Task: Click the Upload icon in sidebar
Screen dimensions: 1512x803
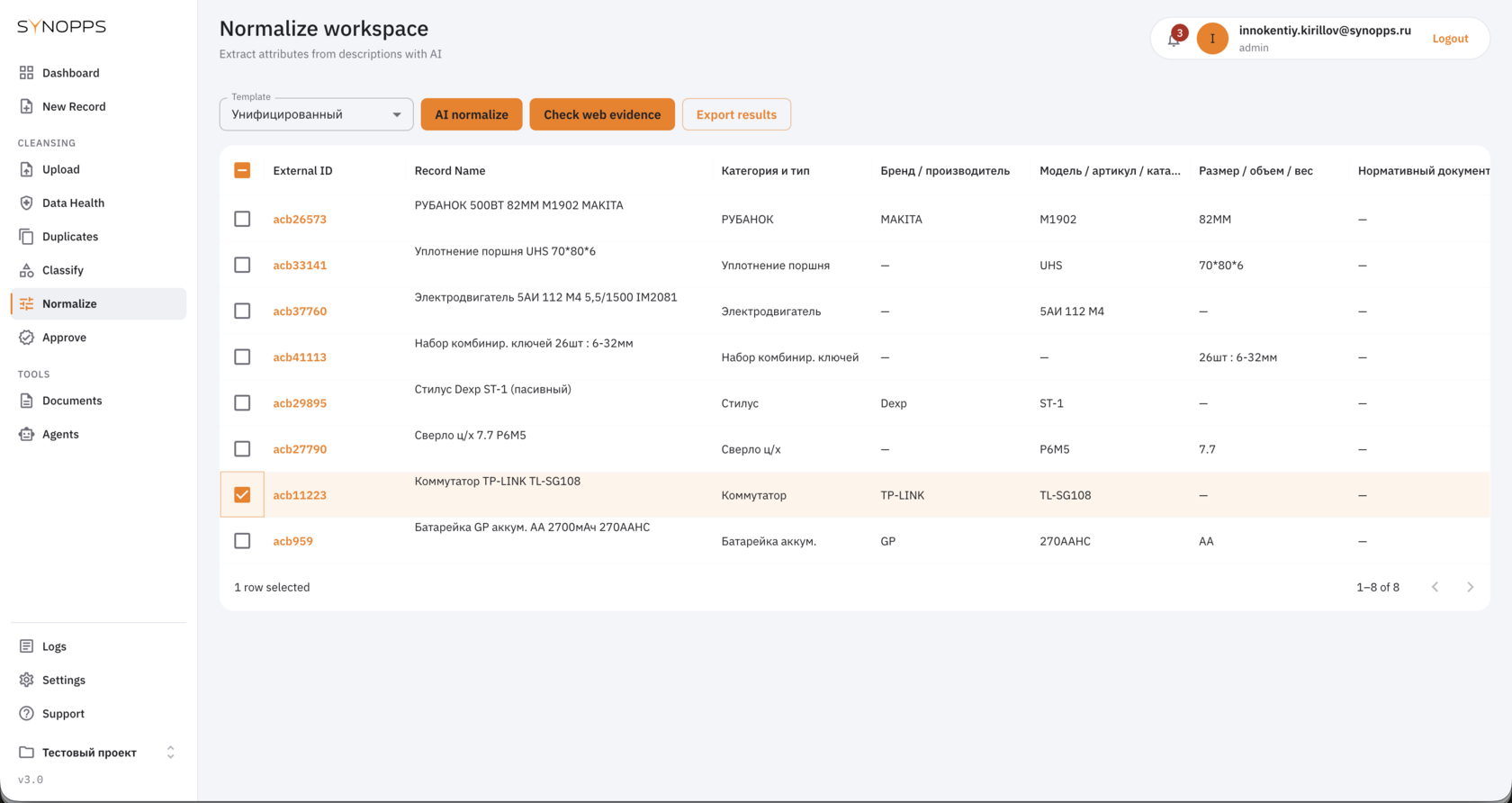Action: (x=26, y=169)
